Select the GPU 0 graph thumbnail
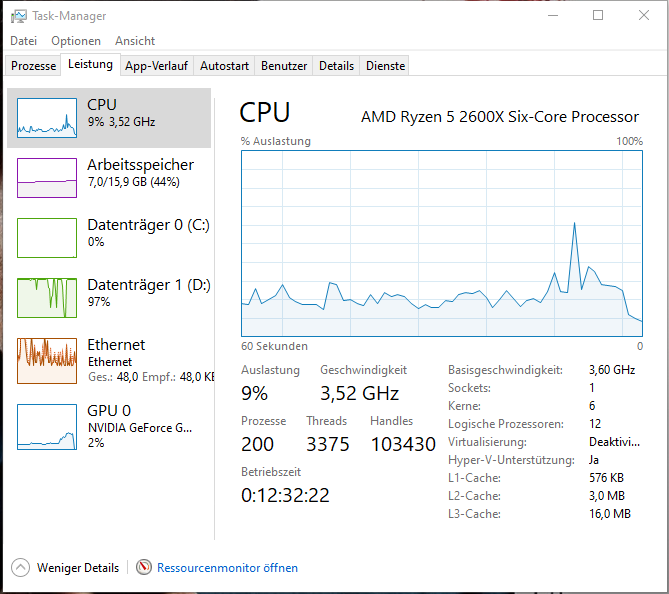The height and width of the screenshot is (594, 669). [x=47, y=427]
